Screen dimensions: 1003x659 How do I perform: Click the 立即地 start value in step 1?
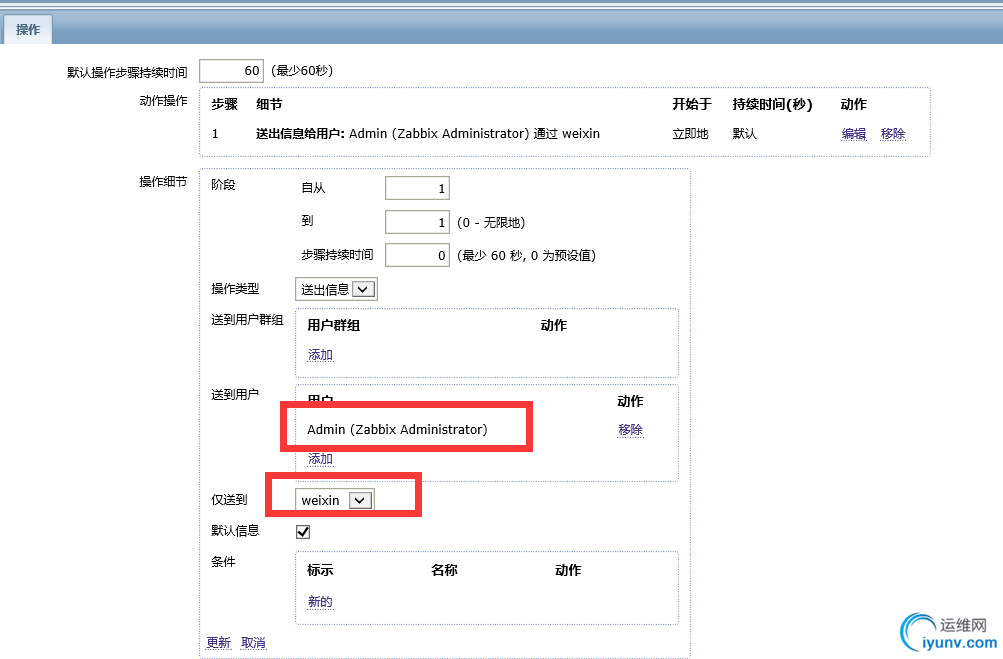point(690,134)
